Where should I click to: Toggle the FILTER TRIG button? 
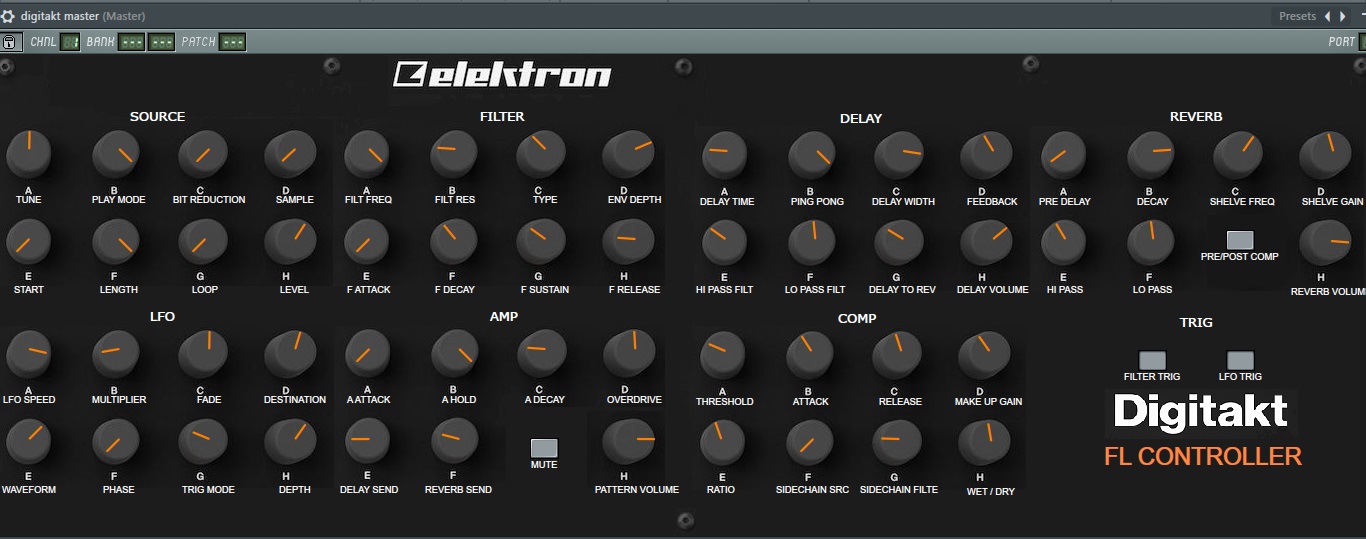pos(1152,360)
